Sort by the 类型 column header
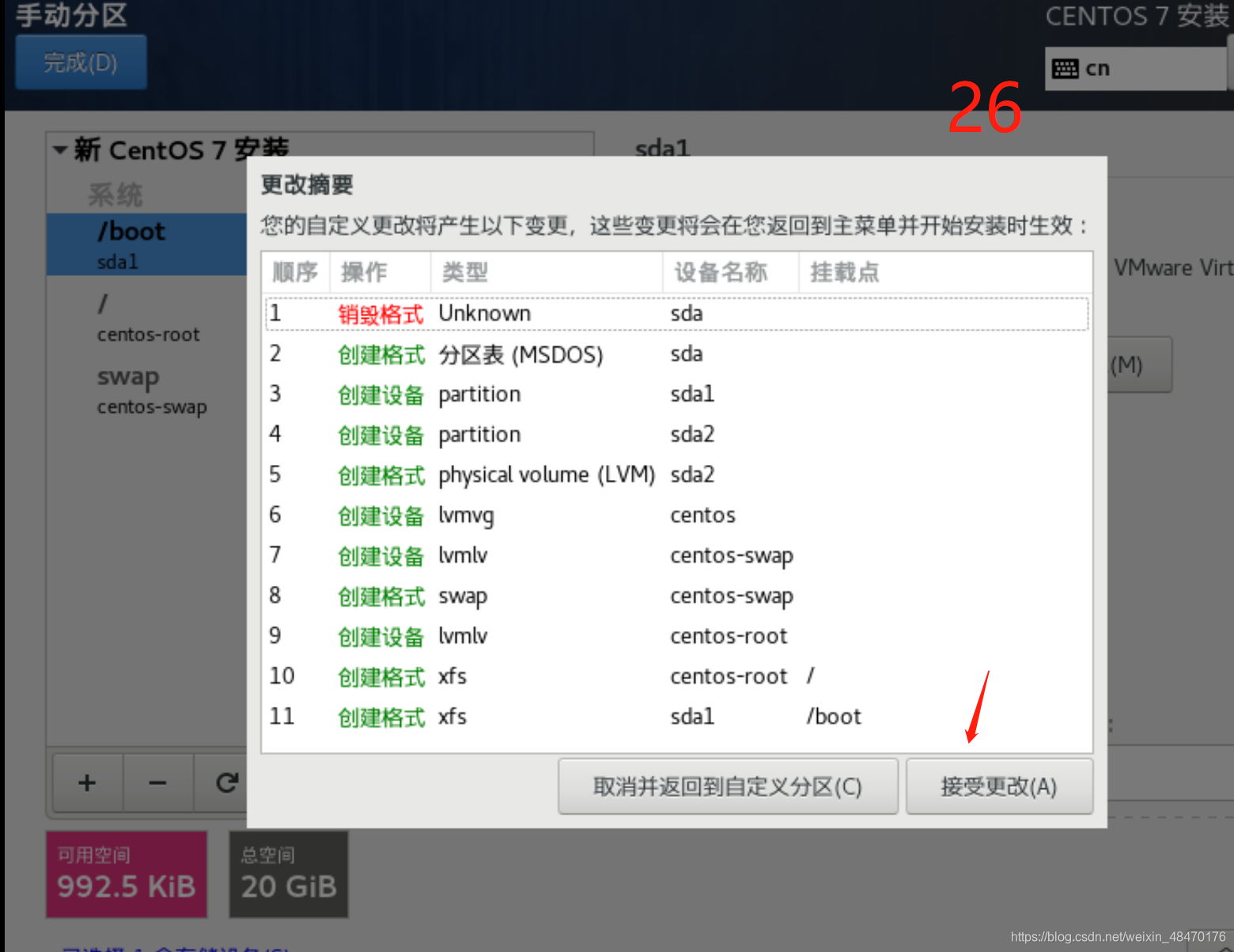This screenshot has width=1234, height=952. point(546,273)
